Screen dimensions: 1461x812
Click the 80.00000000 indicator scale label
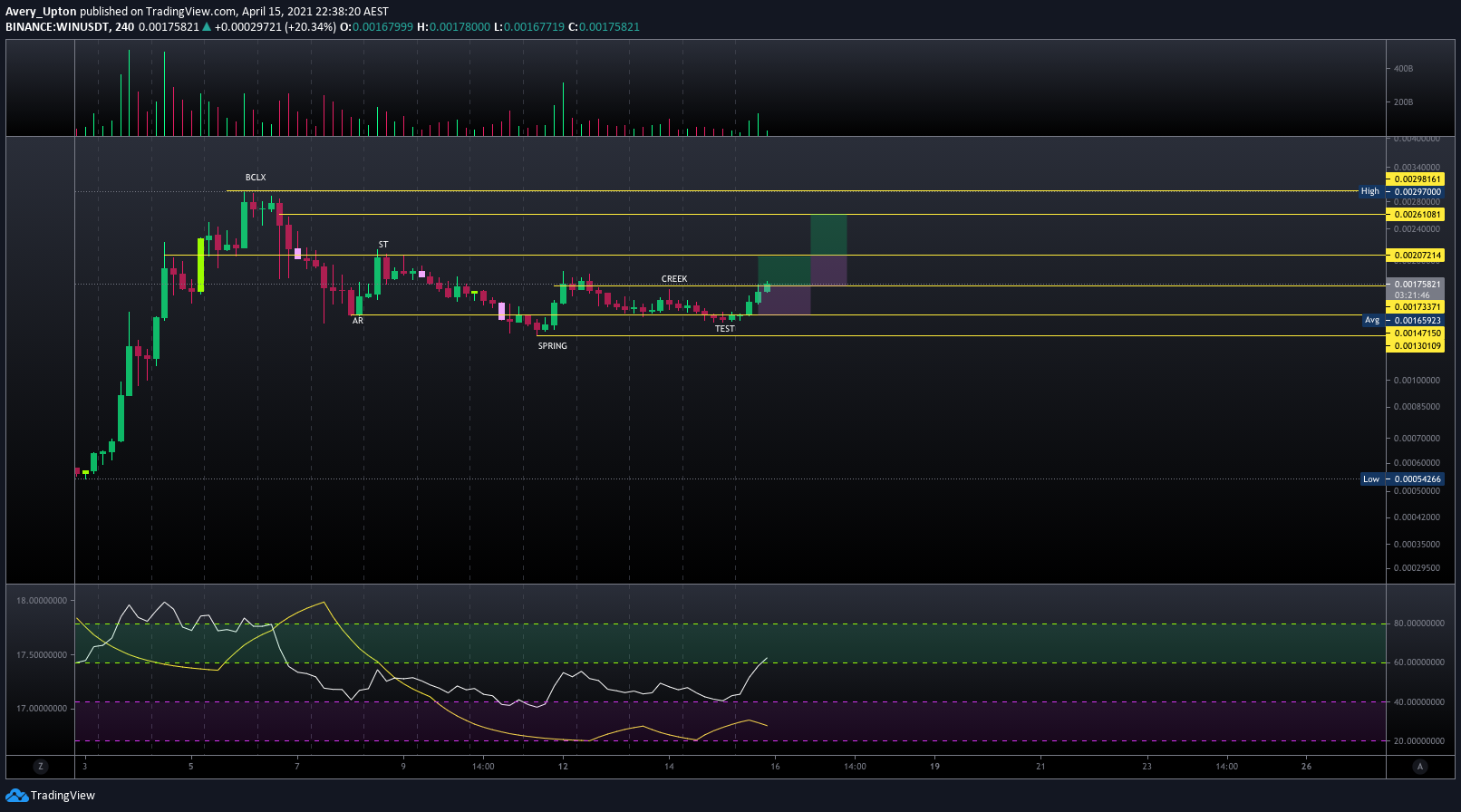1418,623
